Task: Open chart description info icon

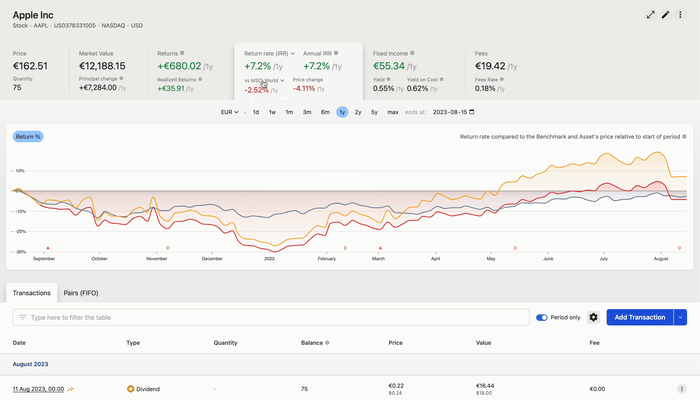Action: 684,137
